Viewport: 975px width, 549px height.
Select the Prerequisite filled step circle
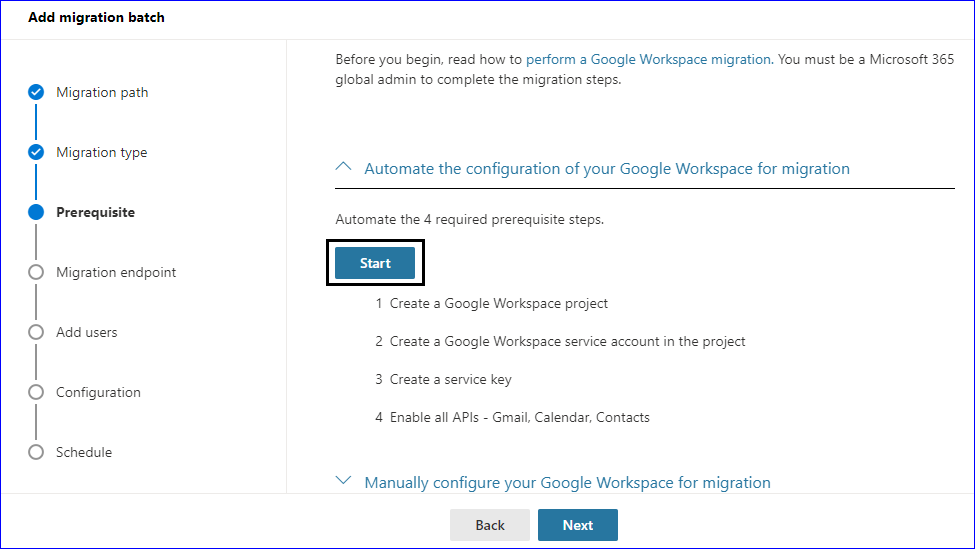coord(36,212)
